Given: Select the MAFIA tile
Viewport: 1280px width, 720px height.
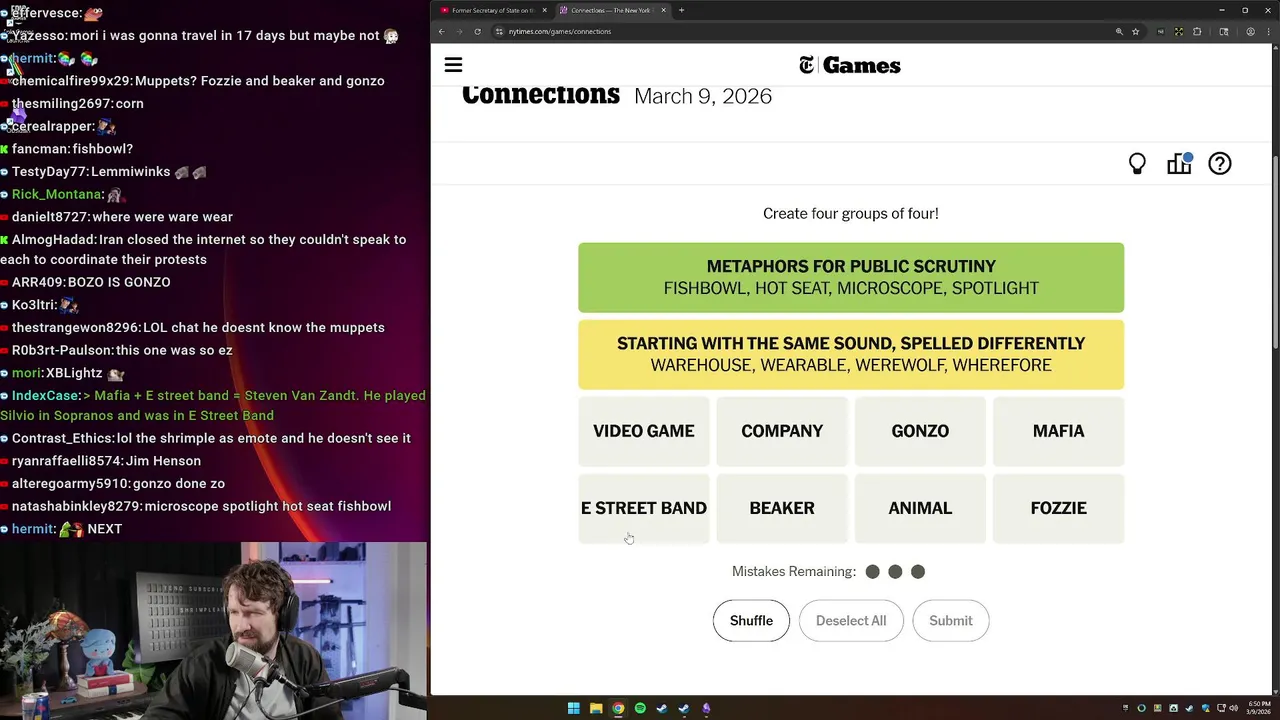Looking at the screenshot, I should click(1058, 431).
